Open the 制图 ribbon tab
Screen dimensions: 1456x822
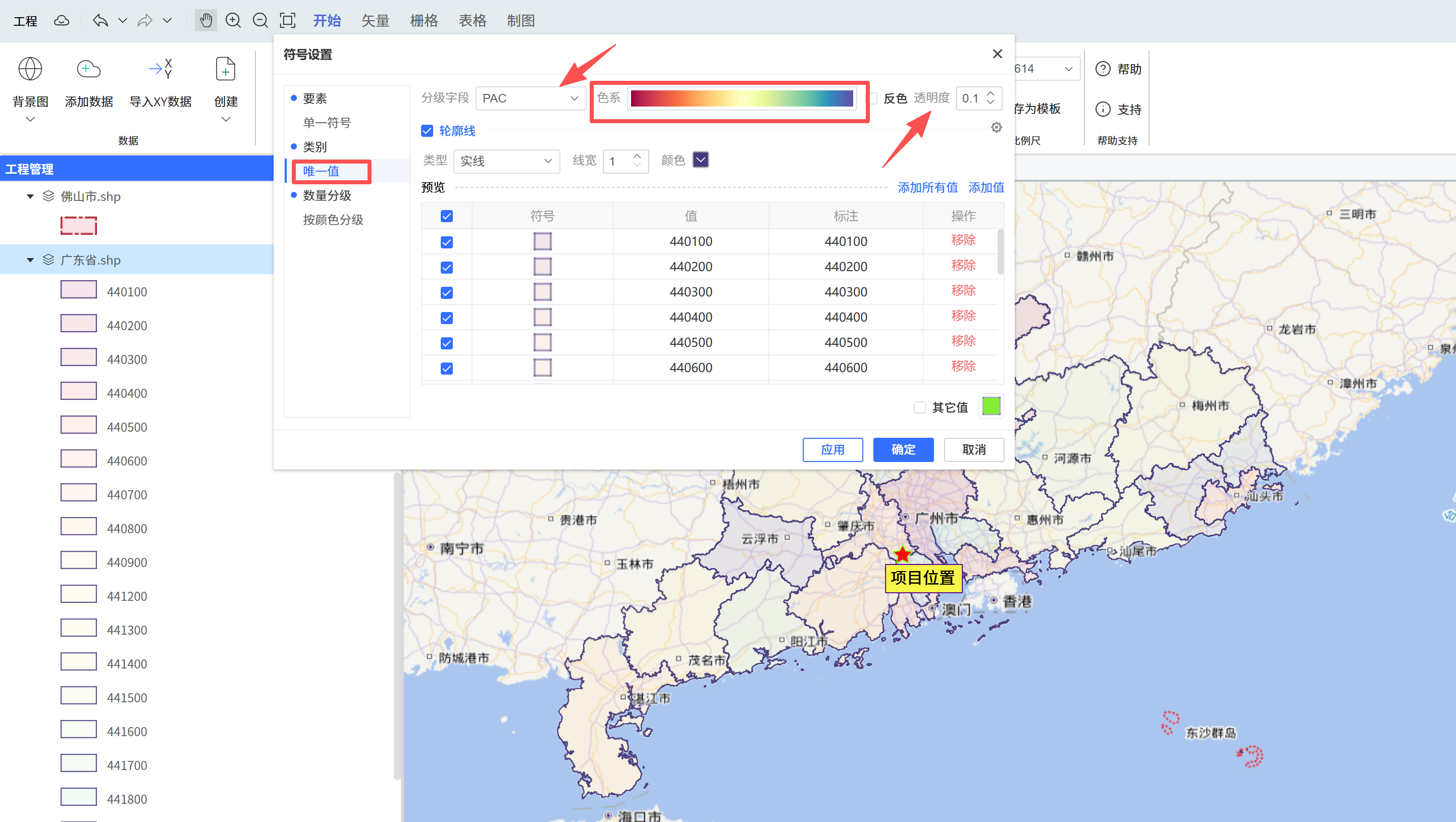(x=521, y=21)
